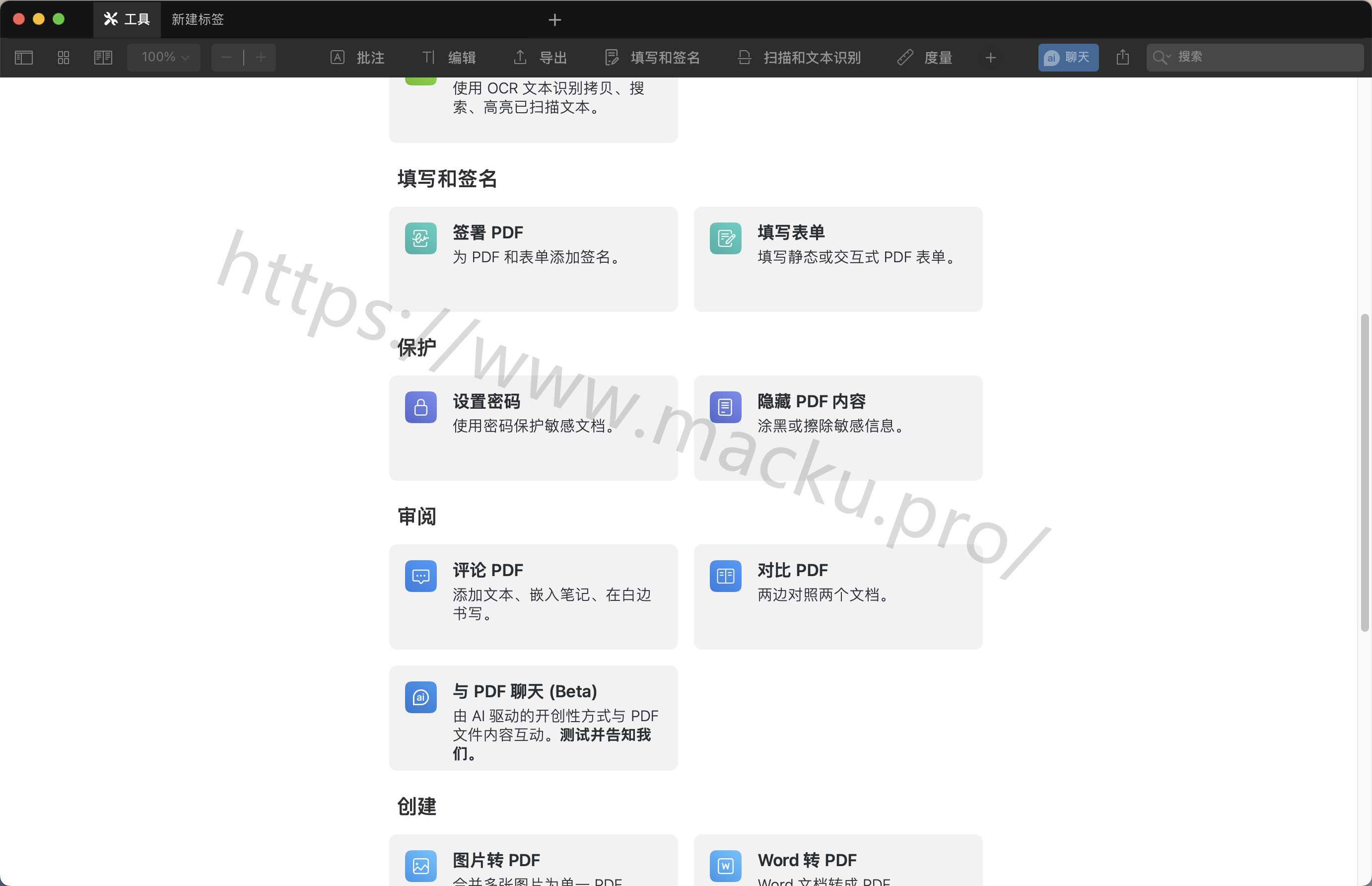Click the 审阅 section heading
The width and height of the screenshot is (1372, 886).
coord(416,517)
